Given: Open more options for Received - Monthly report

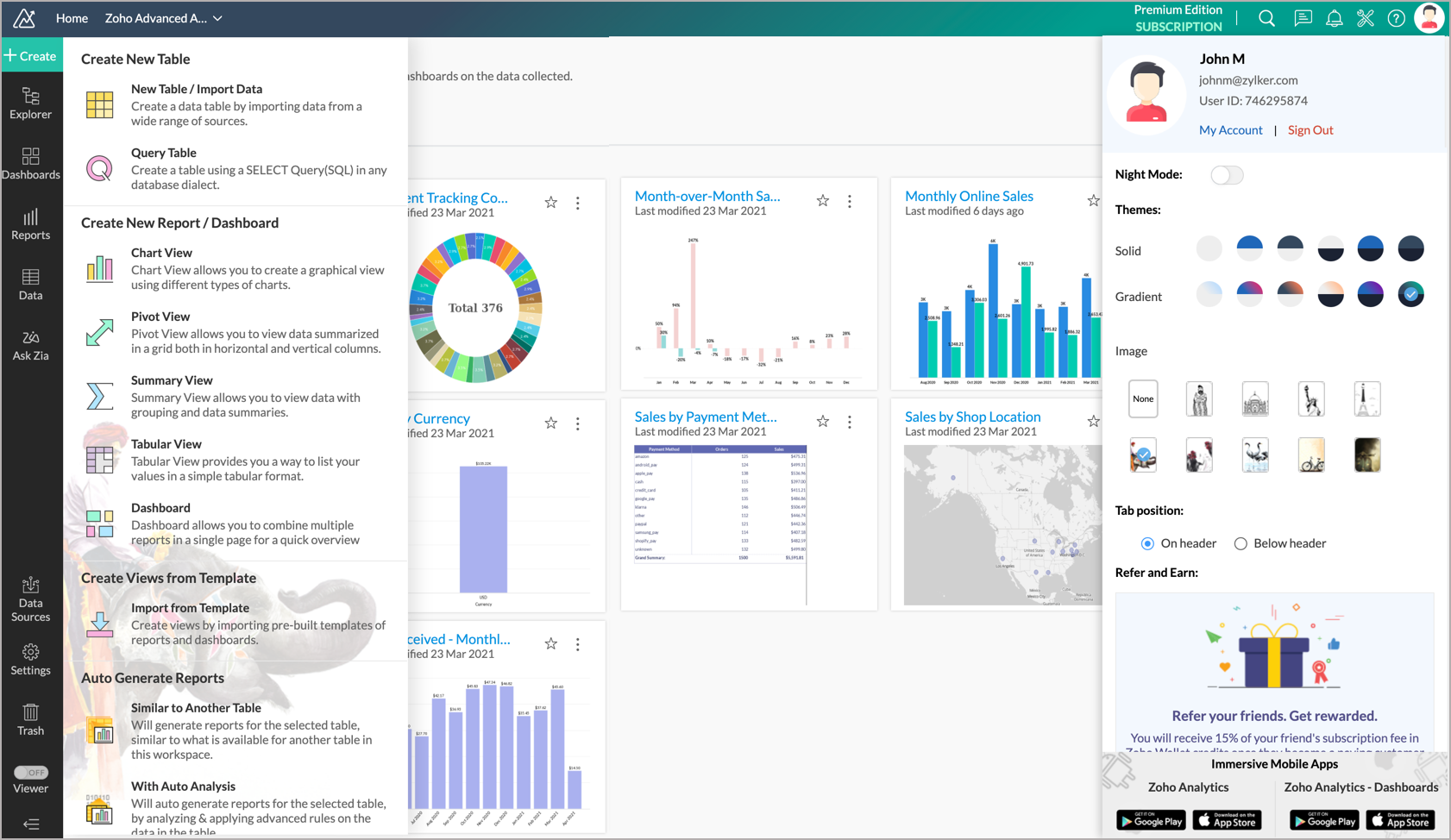Looking at the screenshot, I should tap(578, 644).
